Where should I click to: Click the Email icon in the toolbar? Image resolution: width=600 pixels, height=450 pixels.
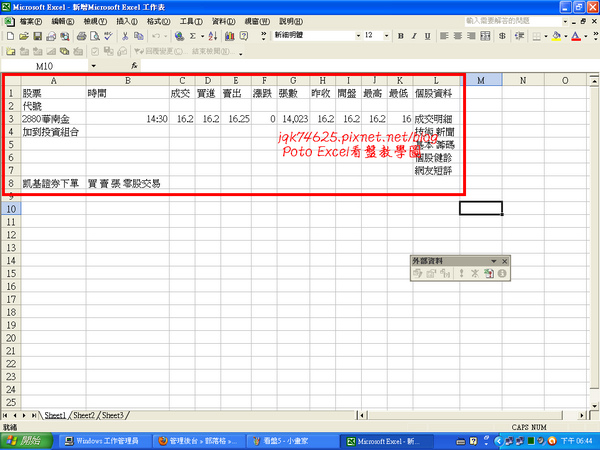51,36
